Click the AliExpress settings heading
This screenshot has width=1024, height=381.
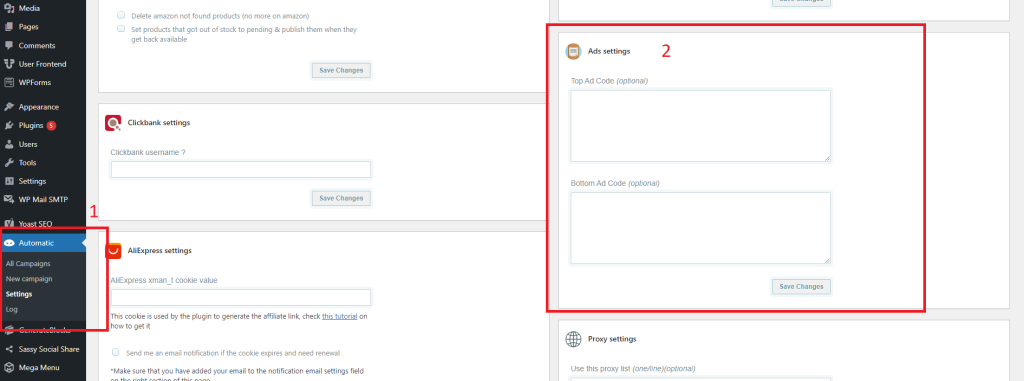[x=159, y=250]
